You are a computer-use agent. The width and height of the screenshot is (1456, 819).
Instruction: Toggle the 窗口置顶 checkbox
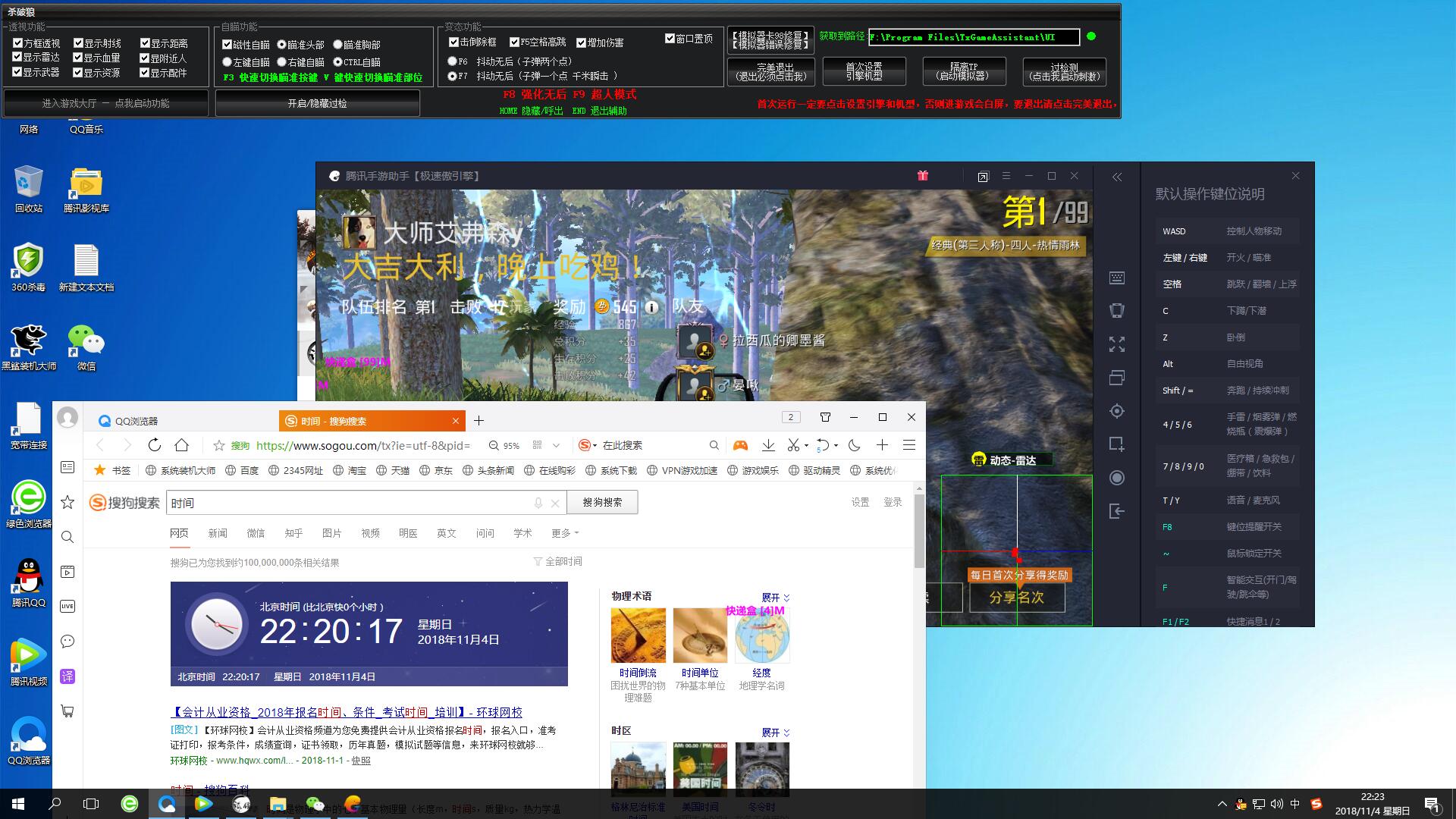pos(670,39)
